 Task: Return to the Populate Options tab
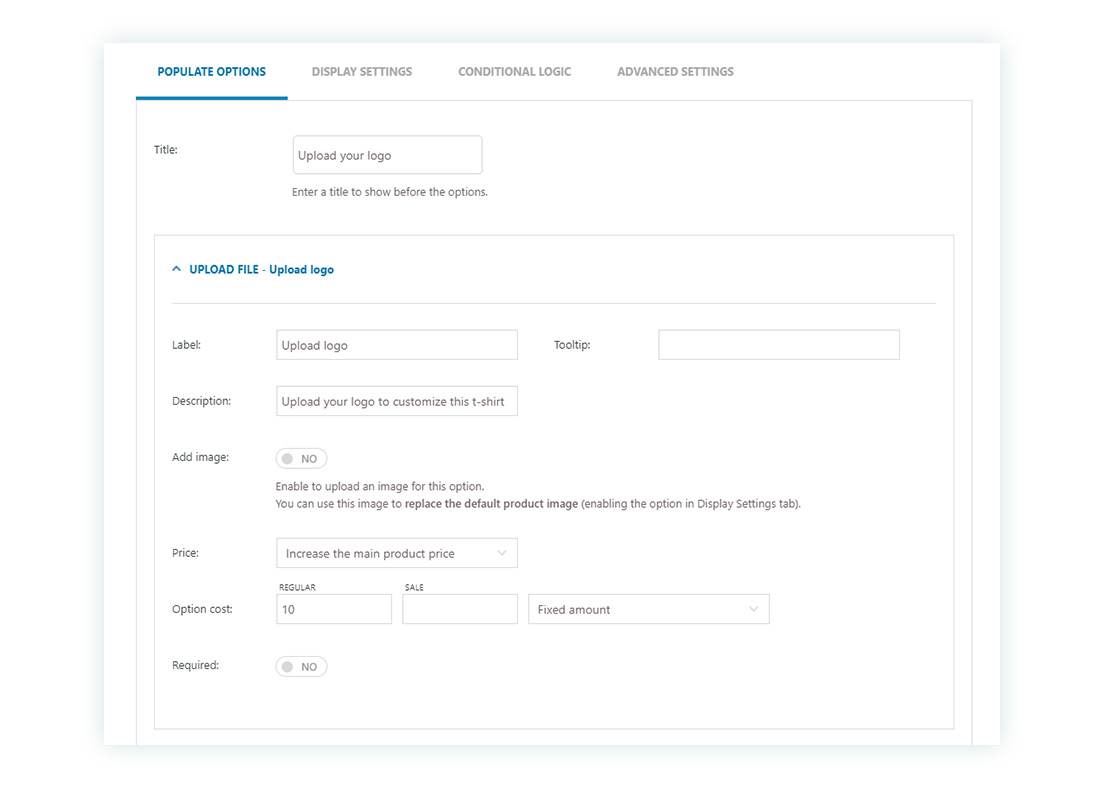pyautogui.click(x=211, y=71)
